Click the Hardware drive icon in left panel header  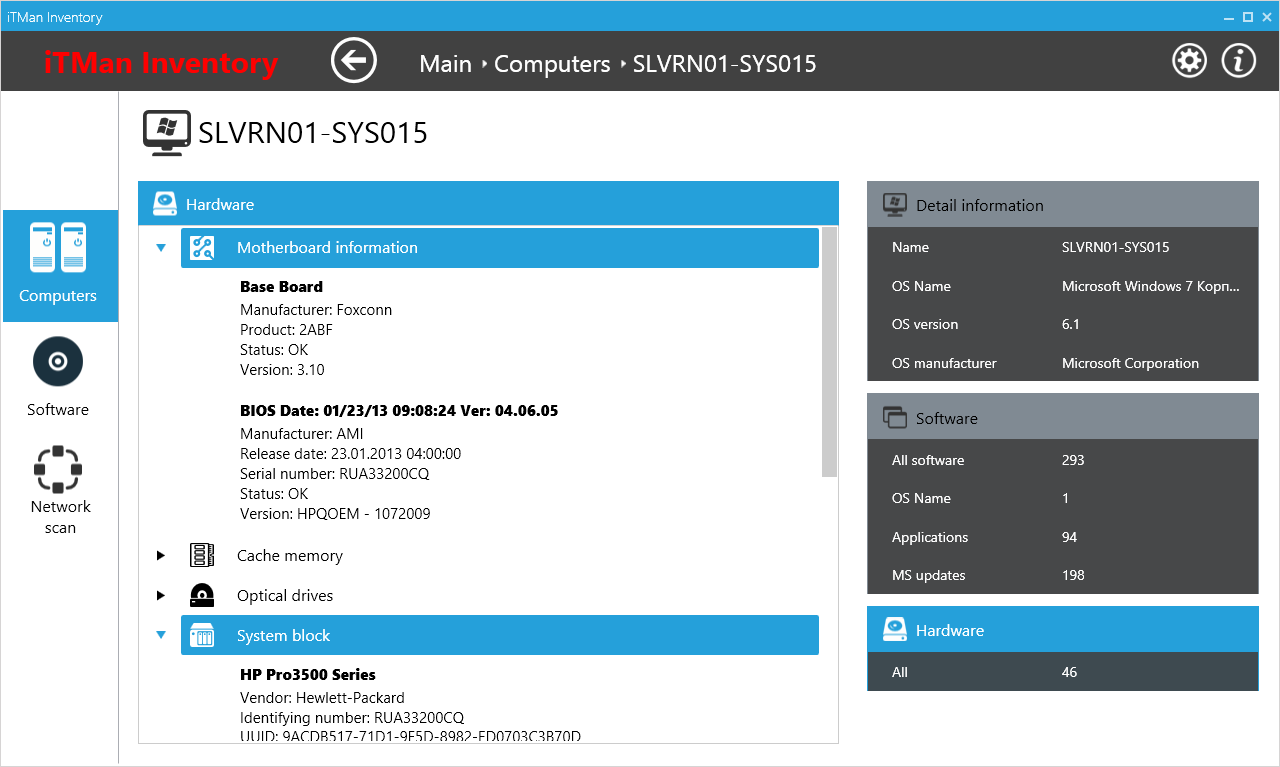[x=165, y=204]
